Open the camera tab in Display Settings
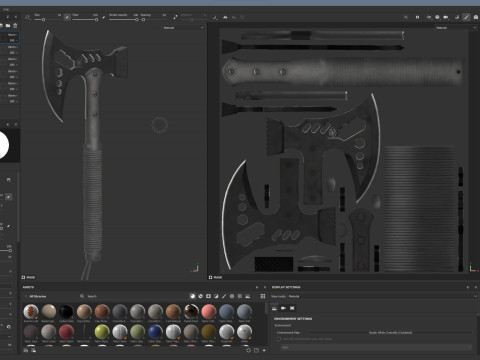The image size is (480, 360). 283,308
